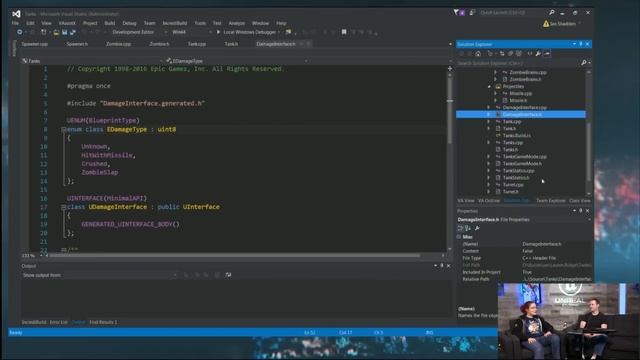Click Solution Explorer Collapse All icon
Image resolution: width=640 pixels, height=360 pixels.
click(x=510, y=53)
